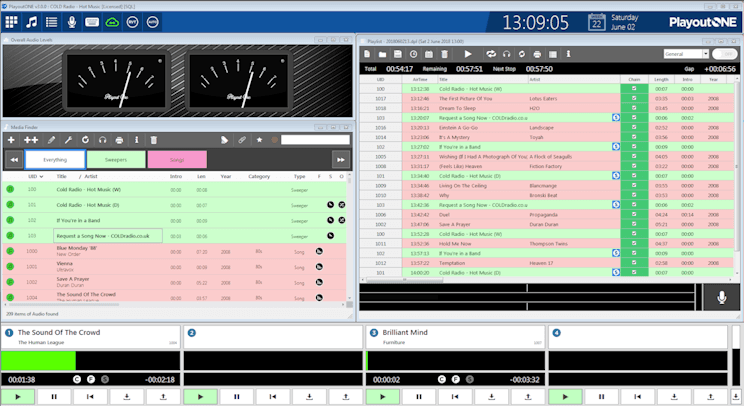The width and height of the screenshot is (744, 406).
Task: Click player 1 green progress bar
Action: [x=38, y=360]
